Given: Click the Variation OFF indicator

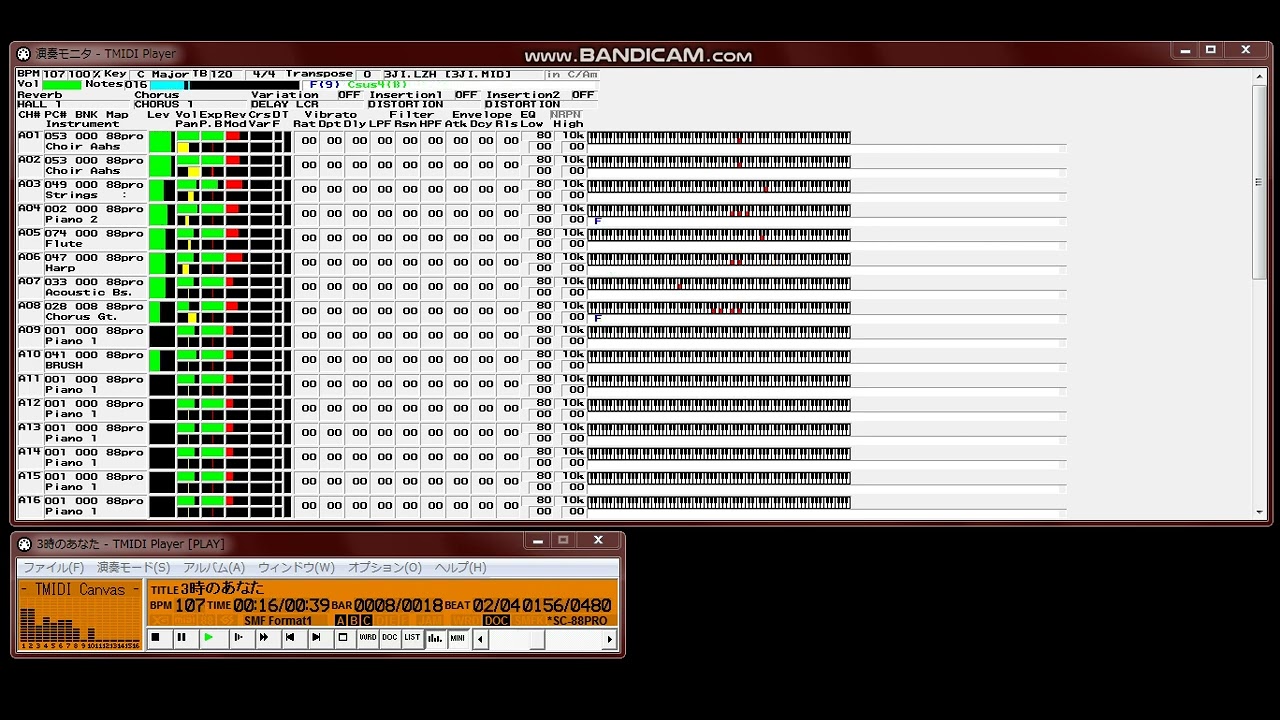Looking at the screenshot, I should click(x=349, y=95).
